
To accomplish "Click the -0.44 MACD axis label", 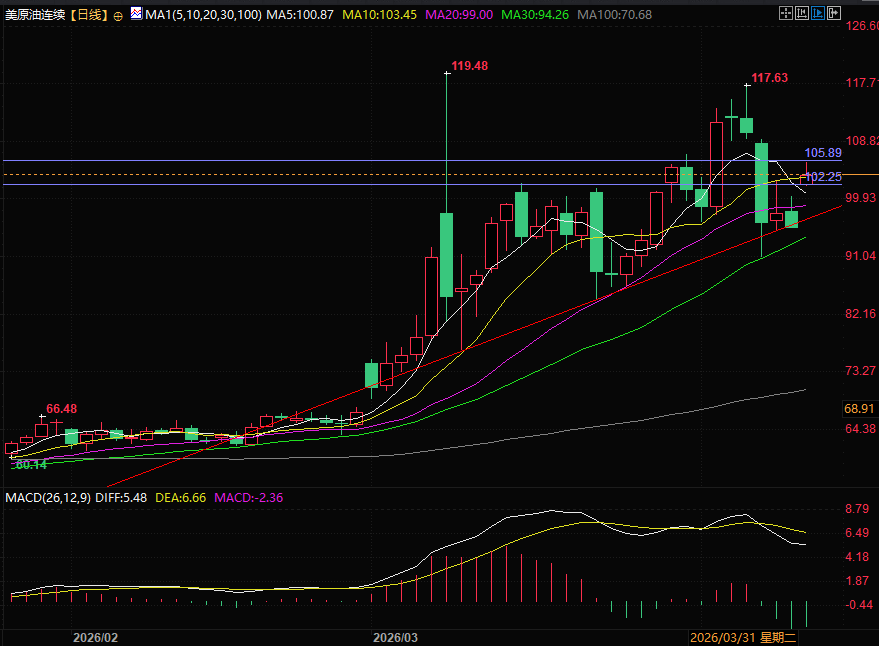I will click(x=859, y=605).
